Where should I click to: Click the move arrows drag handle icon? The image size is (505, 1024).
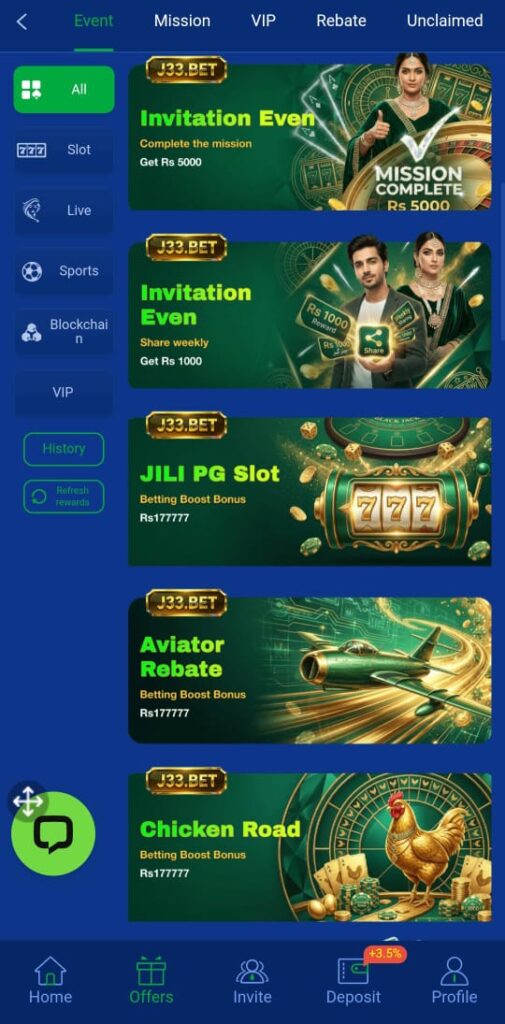(27, 801)
